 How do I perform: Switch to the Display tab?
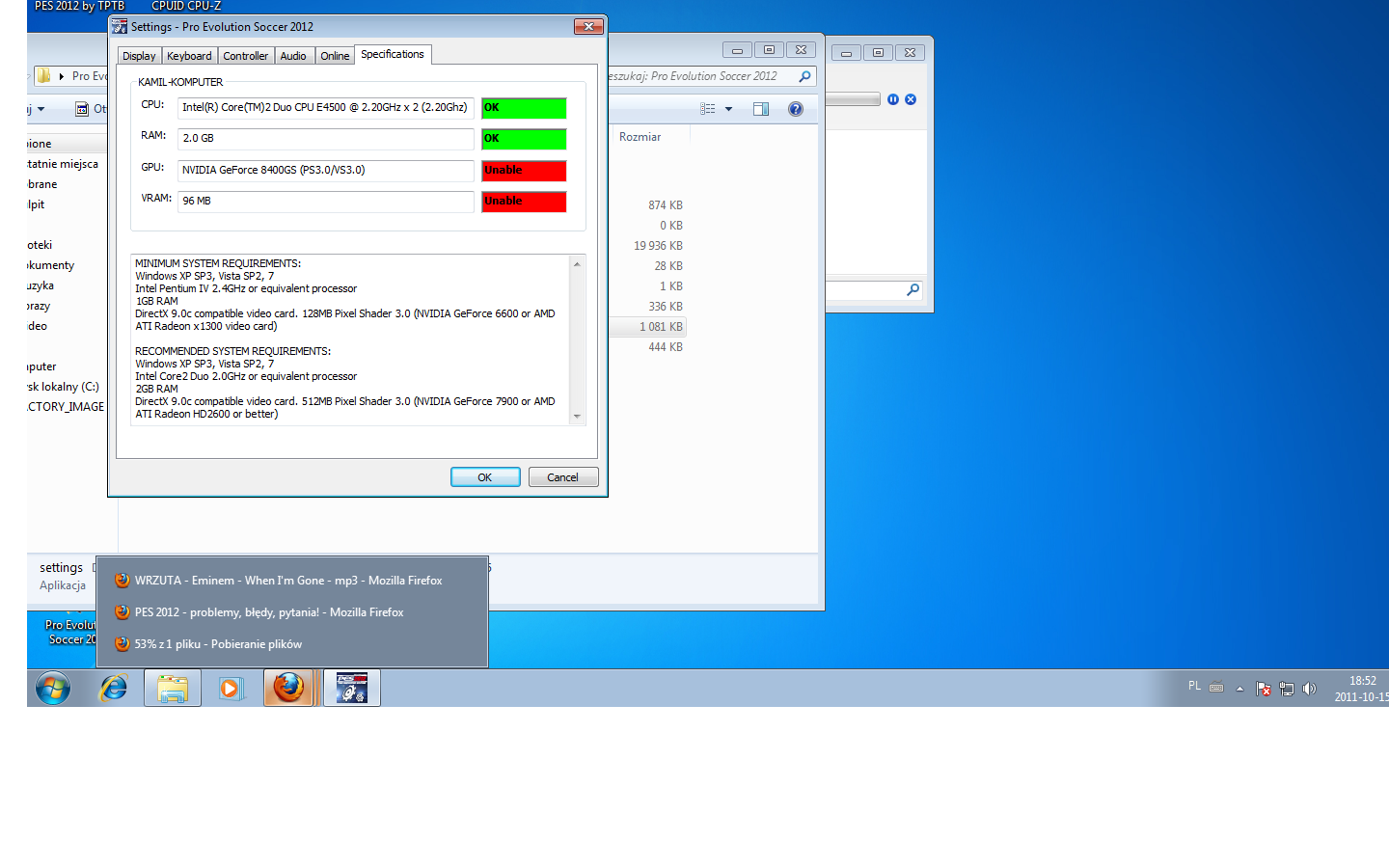tap(139, 56)
